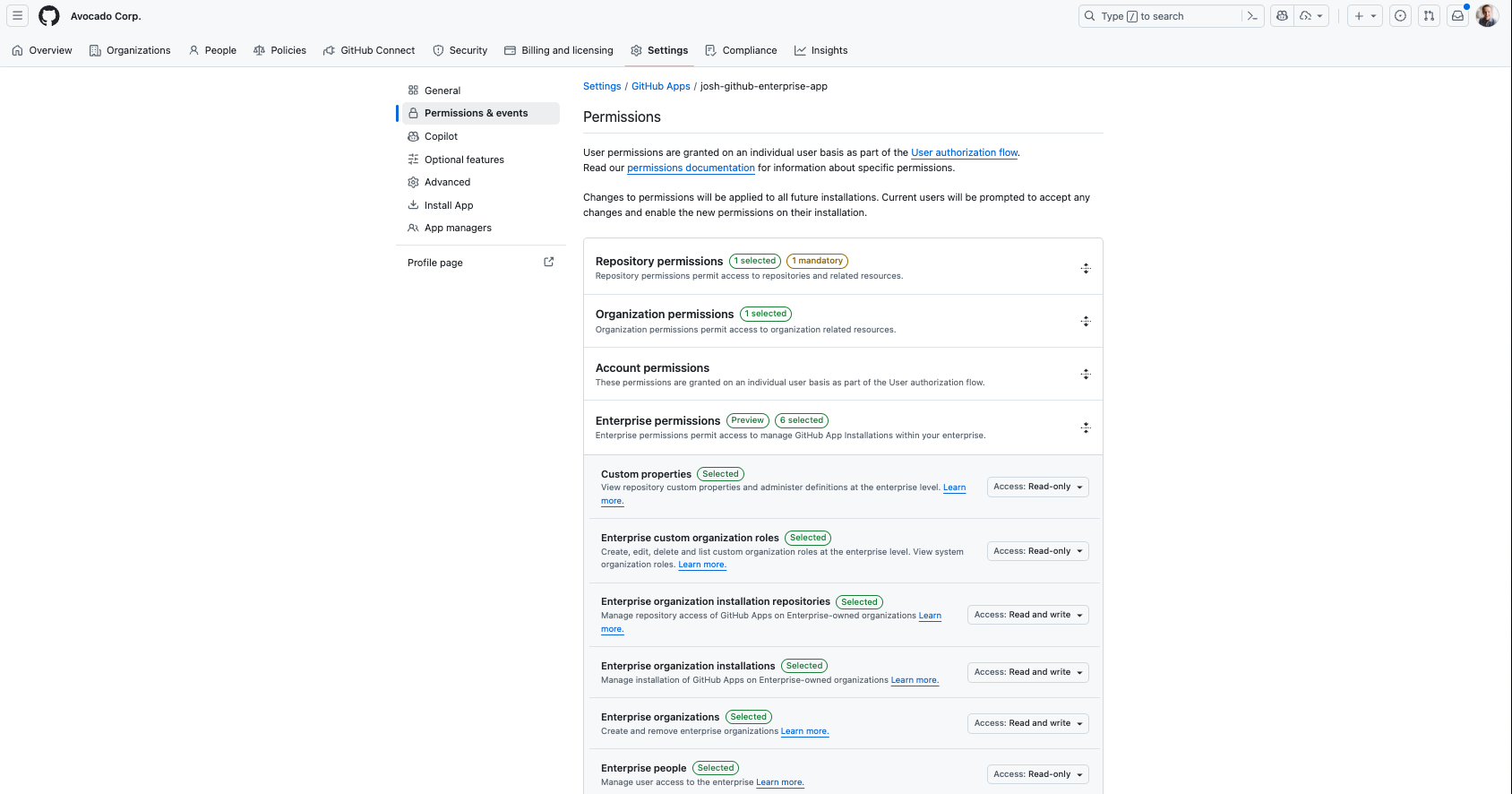Image resolution: width=1512 pixels, height=794 pixels.
Task: Open the People tab
Action: tap(212, 50)
